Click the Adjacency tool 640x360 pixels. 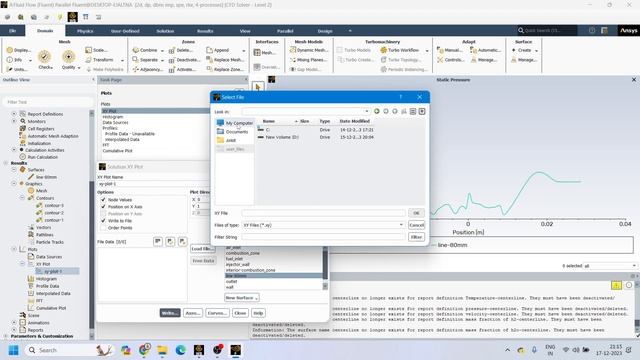pos(148,69)
